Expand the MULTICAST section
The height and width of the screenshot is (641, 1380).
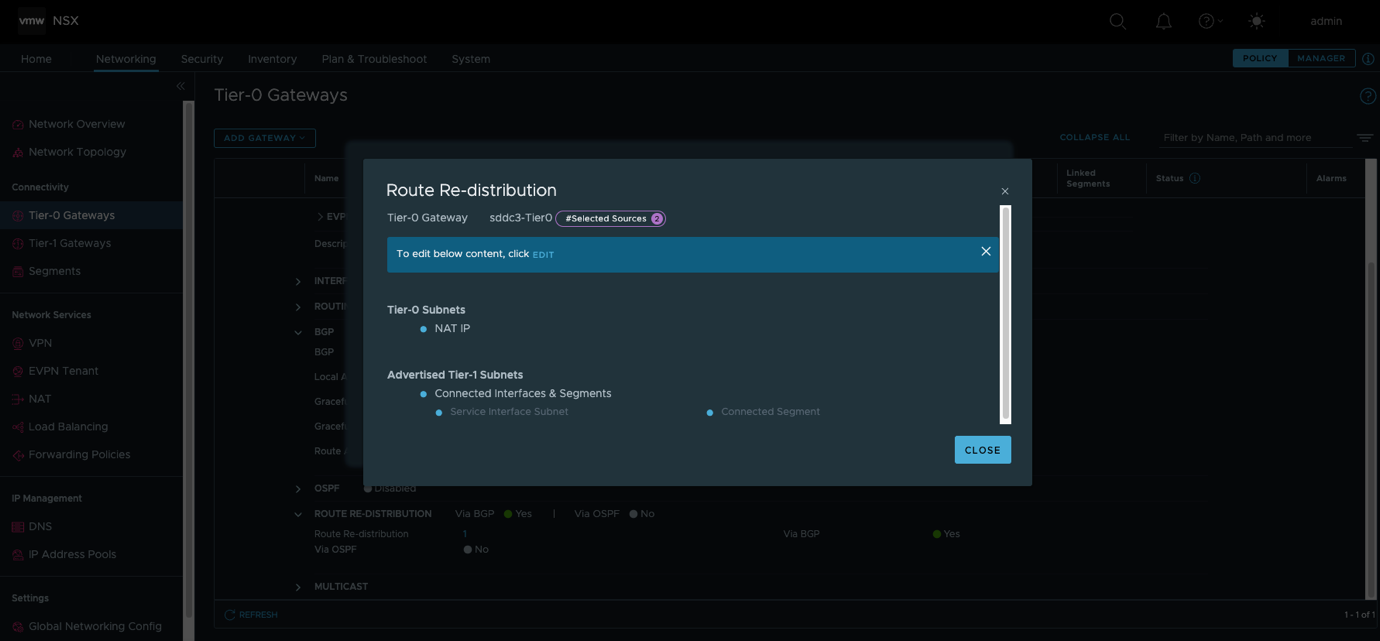(x=298, y=587)
